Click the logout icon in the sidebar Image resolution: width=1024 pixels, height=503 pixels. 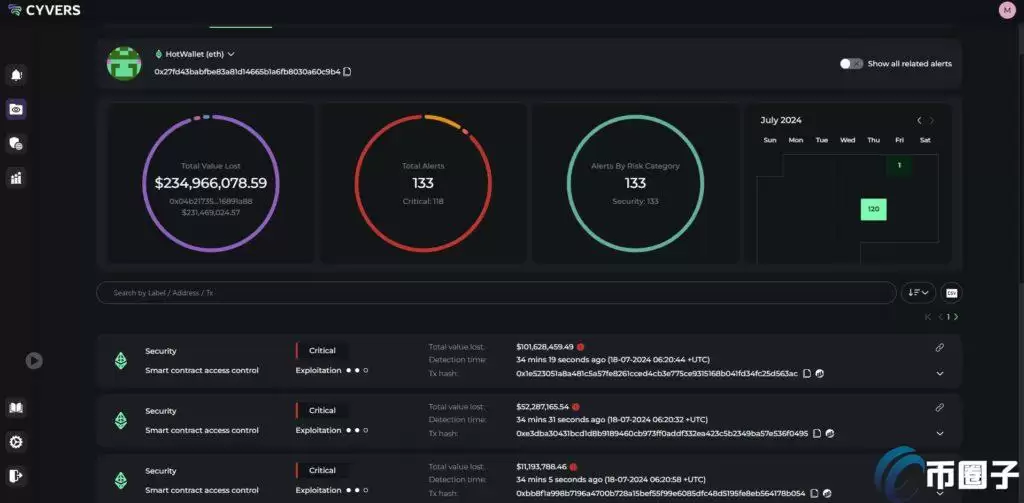click(x=16, y=475)
